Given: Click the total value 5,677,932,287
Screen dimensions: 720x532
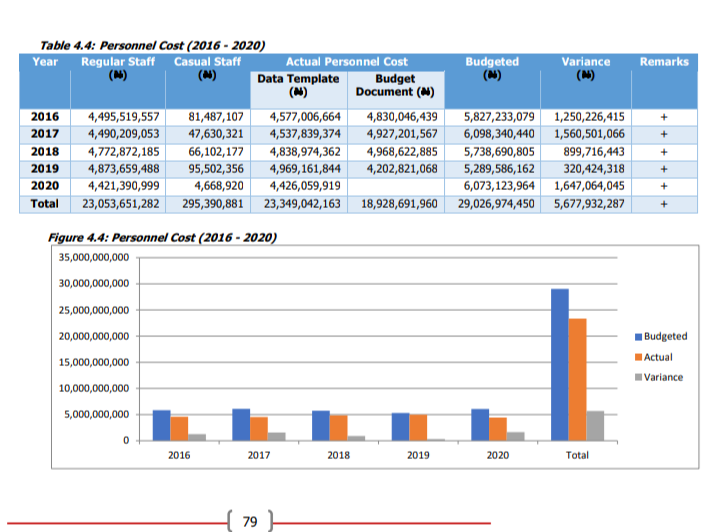Looking at the screenshot, I should (x=589, y=203).
